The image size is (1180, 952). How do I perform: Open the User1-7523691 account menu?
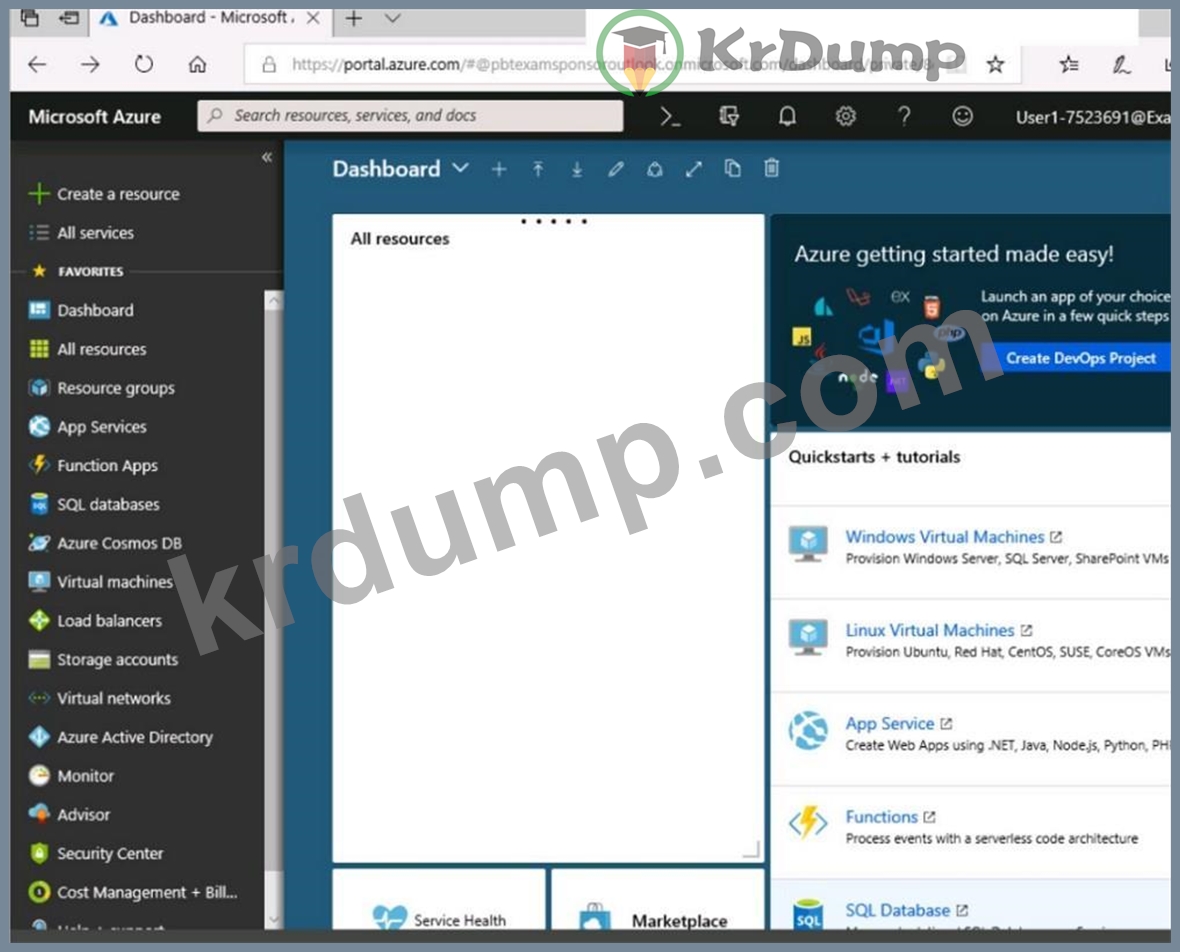1093,117
